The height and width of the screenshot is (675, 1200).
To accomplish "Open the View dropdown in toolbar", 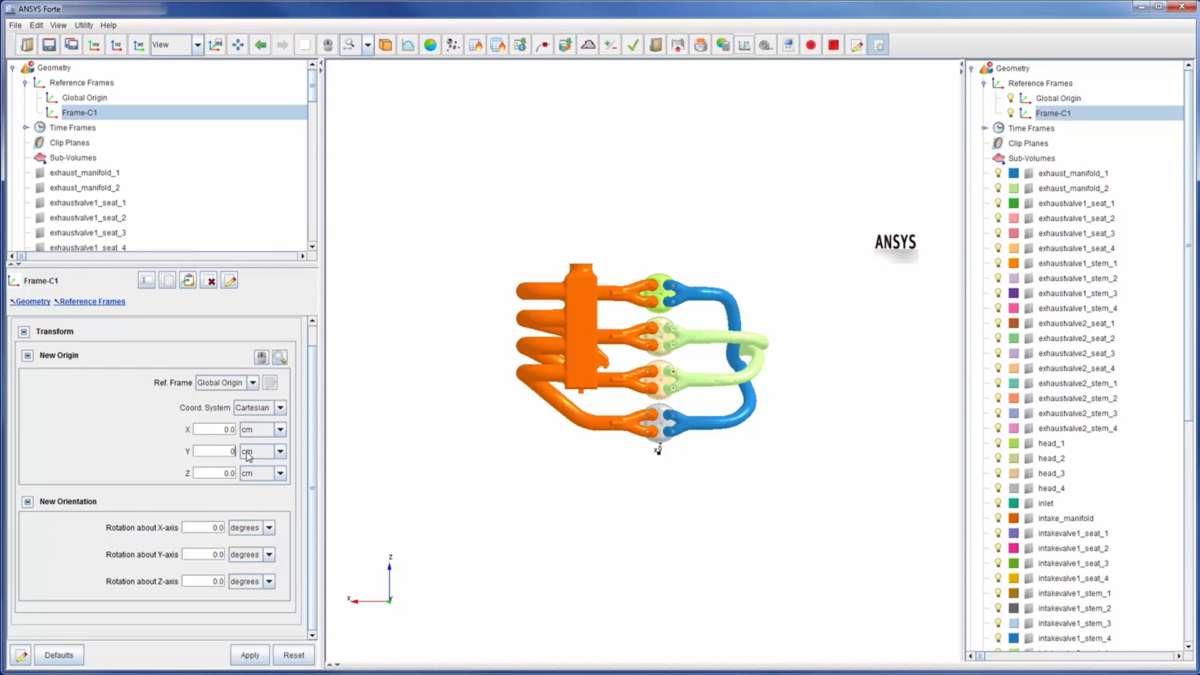I will (197, 45).
